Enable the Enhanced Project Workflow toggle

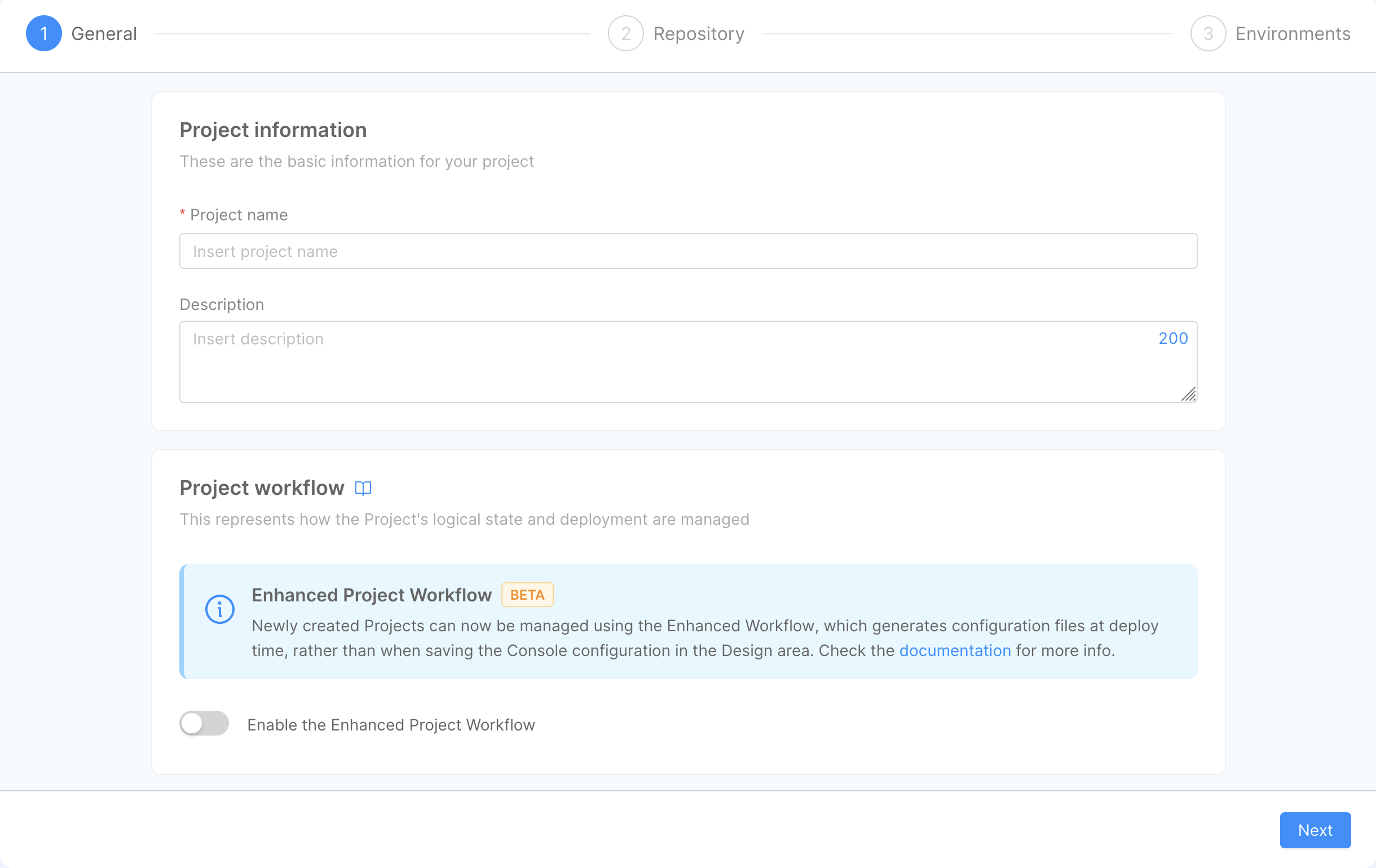tap(204, 724)
